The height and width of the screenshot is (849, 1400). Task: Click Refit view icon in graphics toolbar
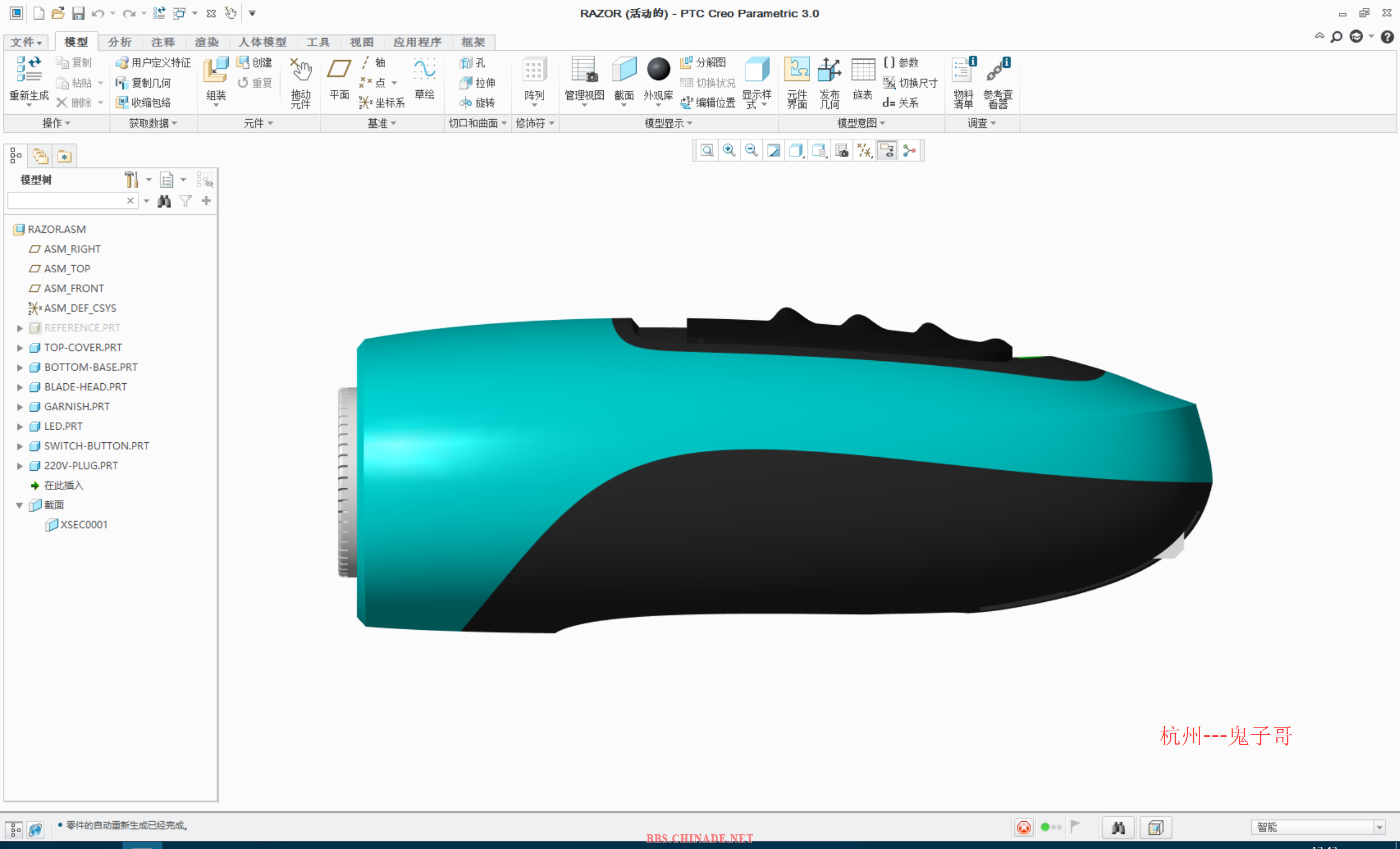707,150
